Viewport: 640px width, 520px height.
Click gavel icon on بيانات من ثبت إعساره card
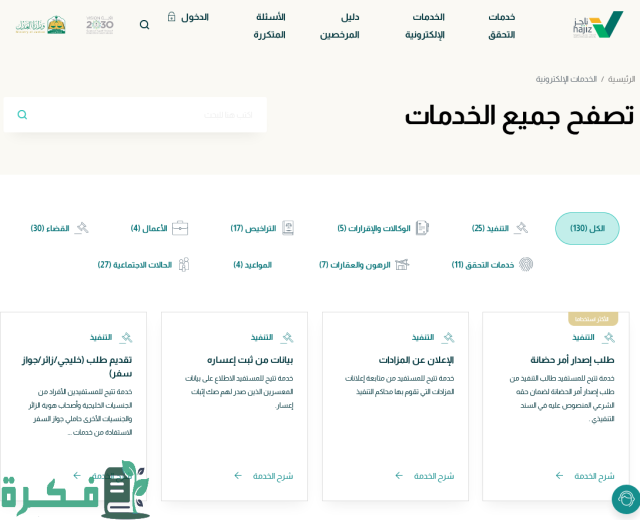coord(287,338)
